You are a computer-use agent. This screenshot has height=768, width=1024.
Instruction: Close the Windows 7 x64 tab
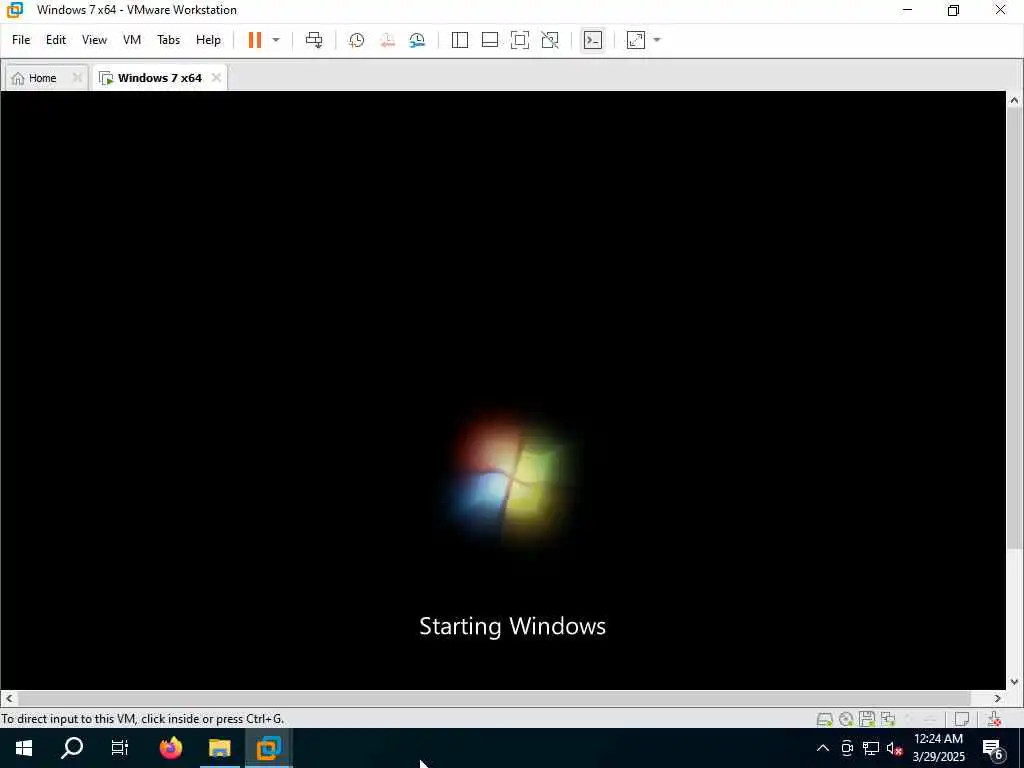[x=216, y=78]
